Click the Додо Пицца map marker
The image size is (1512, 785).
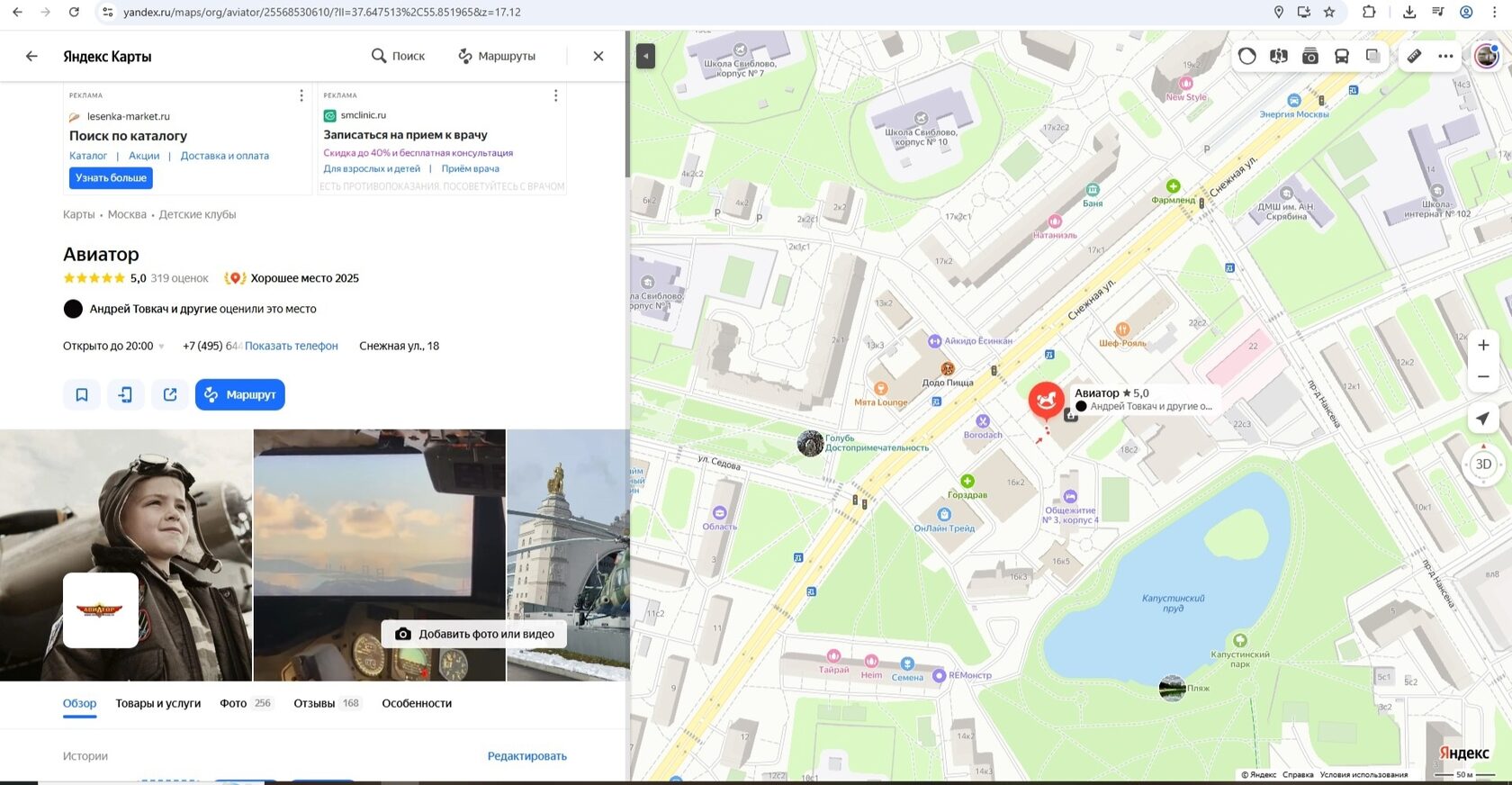click(948, 369)
